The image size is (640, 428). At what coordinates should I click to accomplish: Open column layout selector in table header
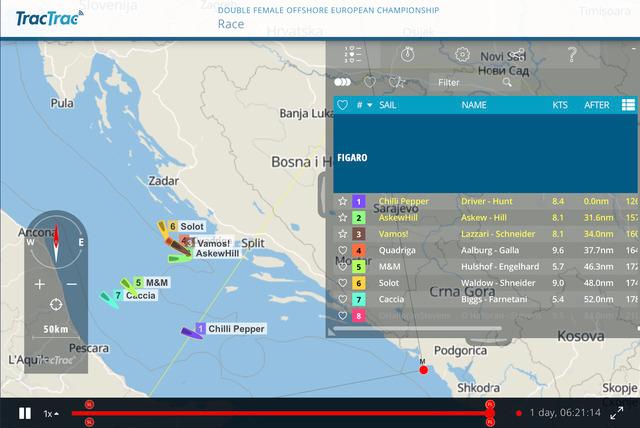(628, 104)
